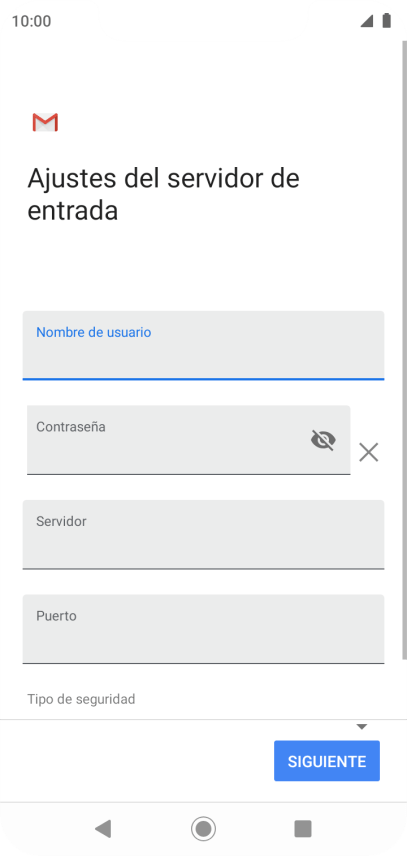Tap the Tipo de seguridad label
Viewport: 407px width, 856px height.
click(x=81, y=699)
